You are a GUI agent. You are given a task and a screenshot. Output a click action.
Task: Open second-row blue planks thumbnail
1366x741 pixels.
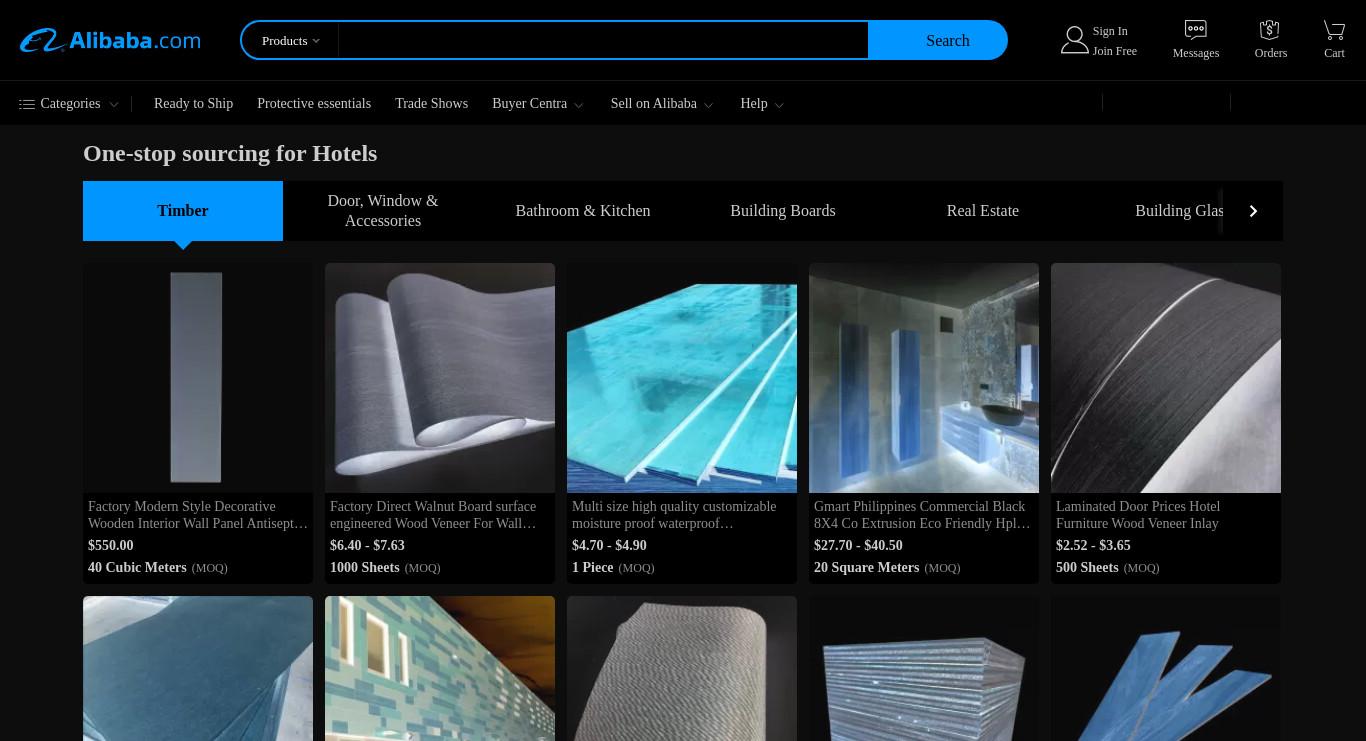(x=1166, y=669)
